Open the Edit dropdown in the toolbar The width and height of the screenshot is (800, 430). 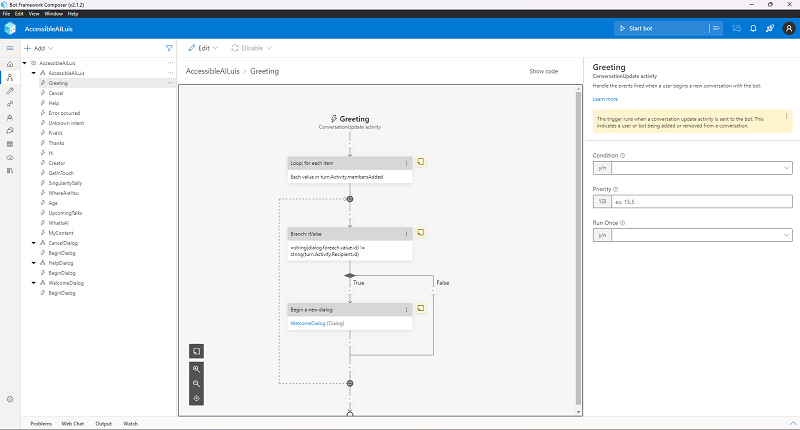pos(203,48)
